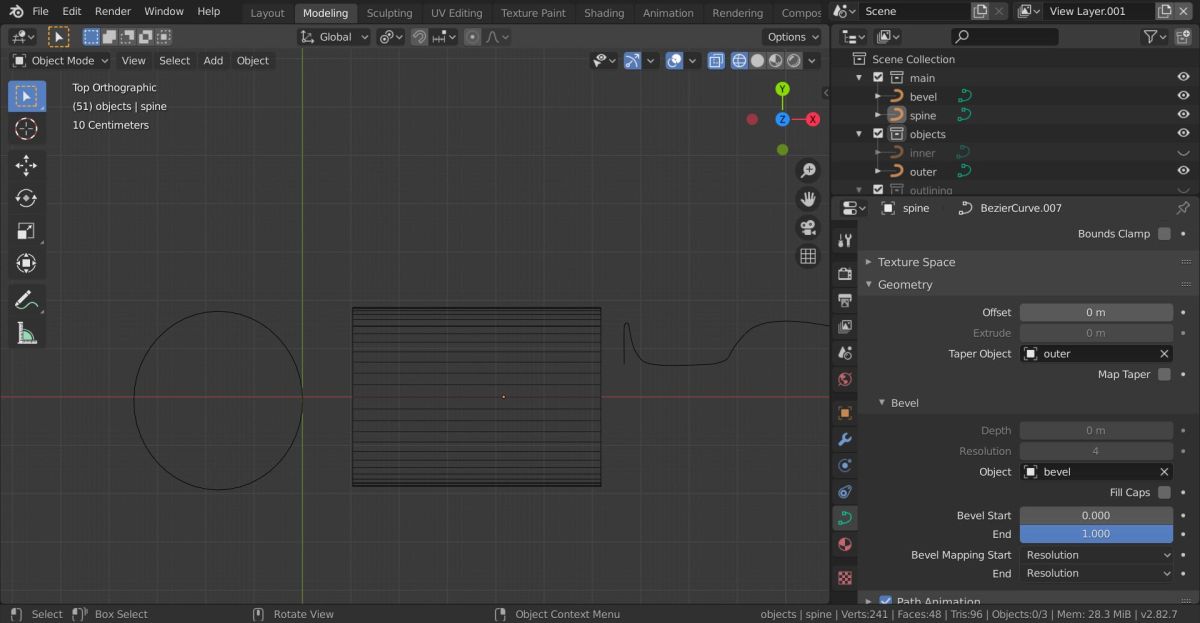Open the Object Constraints properties tab

coord(845,491)
